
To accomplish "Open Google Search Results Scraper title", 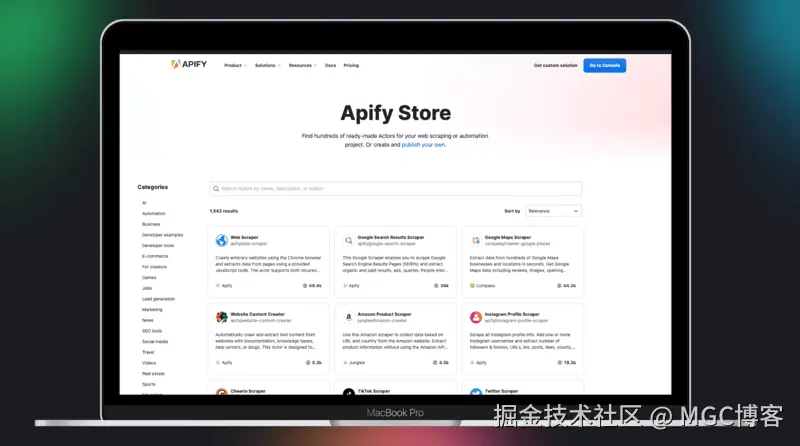I will coord(391,237).
